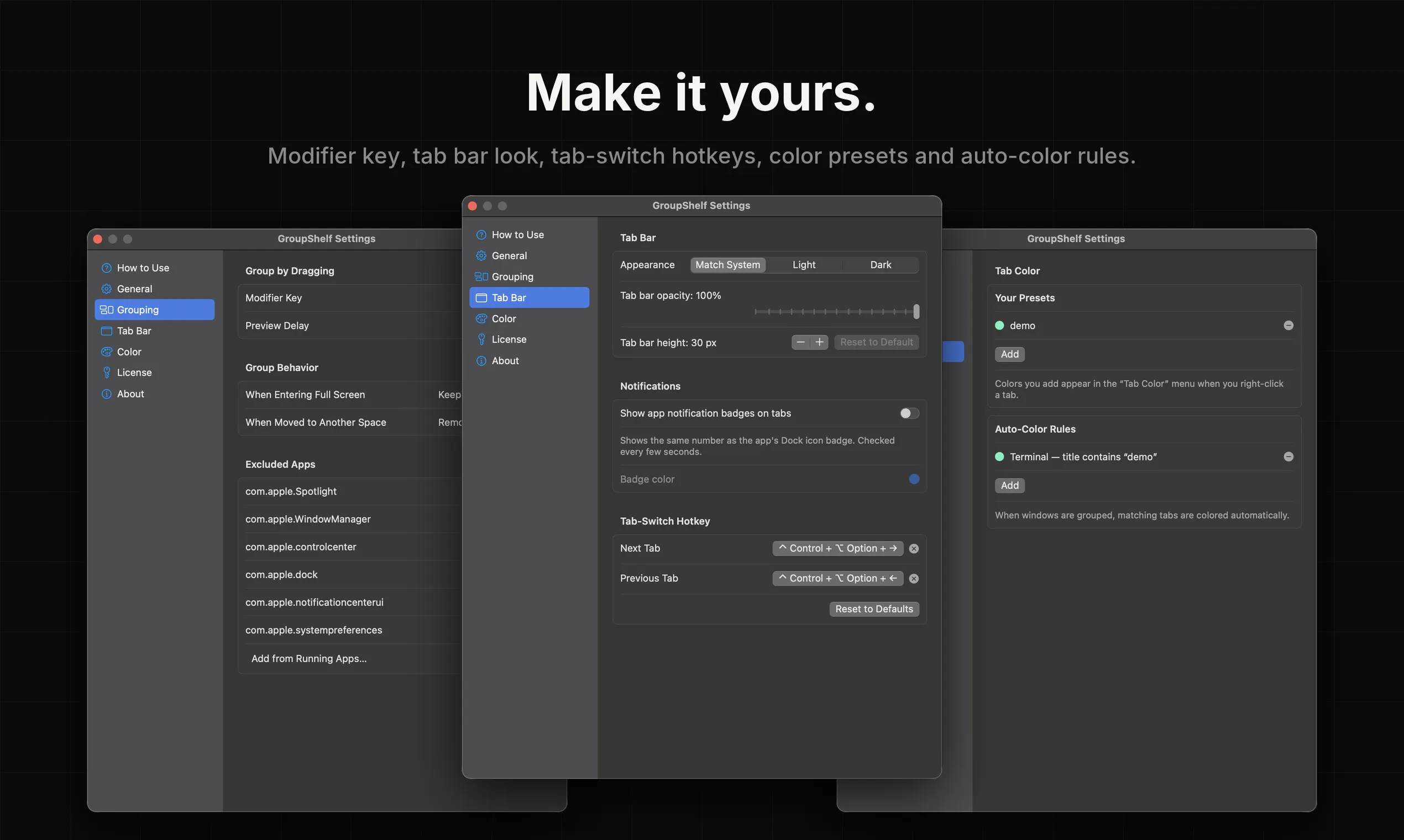Select com.apple.notificationcenterui in Excluded Apps
Viewport: 1404px width, 840px height.
click(x=314, y=602)
